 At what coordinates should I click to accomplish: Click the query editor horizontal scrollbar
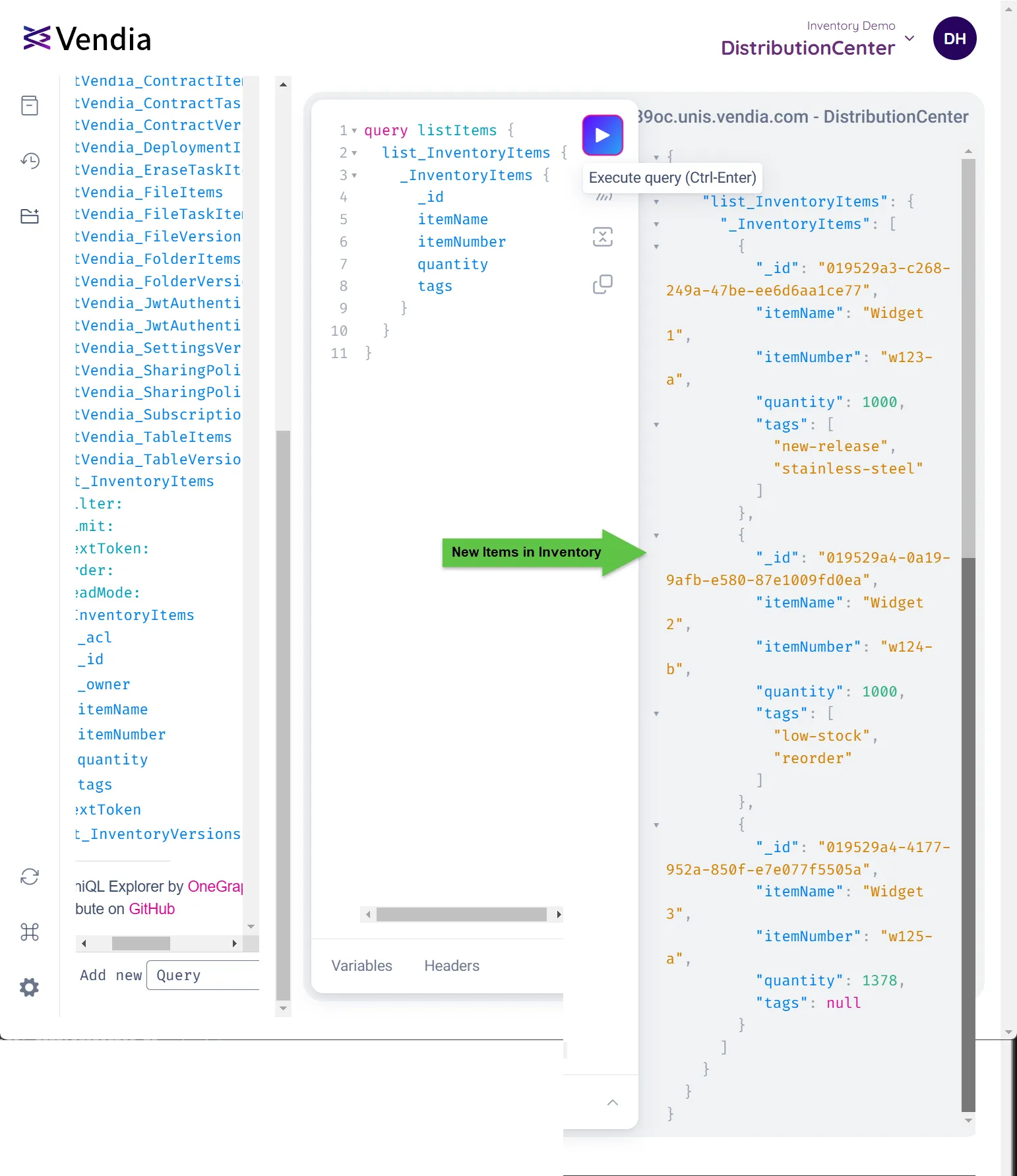pyautogui.click(x=461, y=914)
